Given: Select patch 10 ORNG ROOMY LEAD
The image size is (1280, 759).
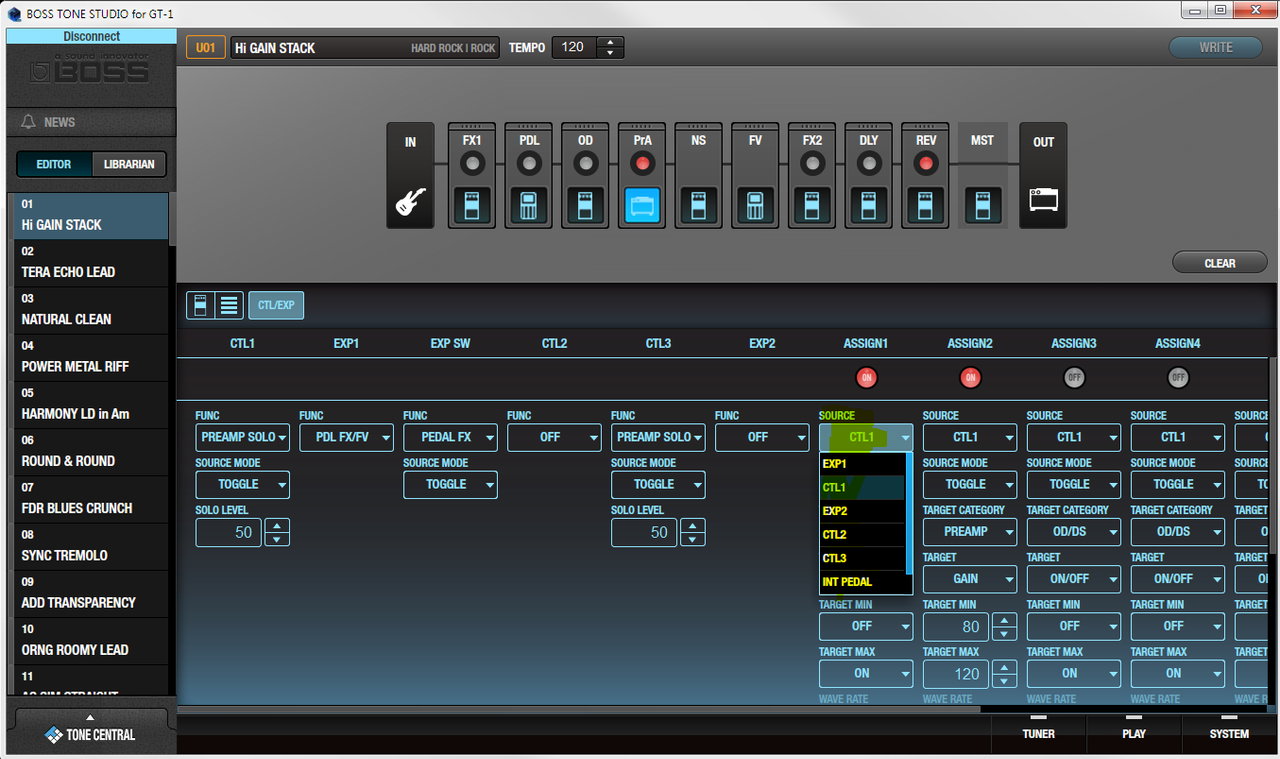Looking at the screenshot, I should pyautogui.click(x=91, y=641).
